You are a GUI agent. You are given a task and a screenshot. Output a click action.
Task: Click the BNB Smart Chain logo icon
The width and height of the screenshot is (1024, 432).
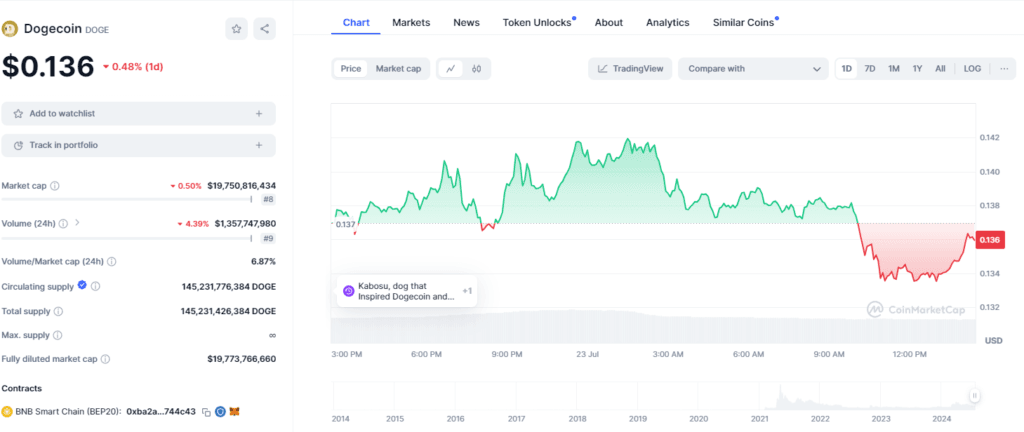[x=7, y=412]
